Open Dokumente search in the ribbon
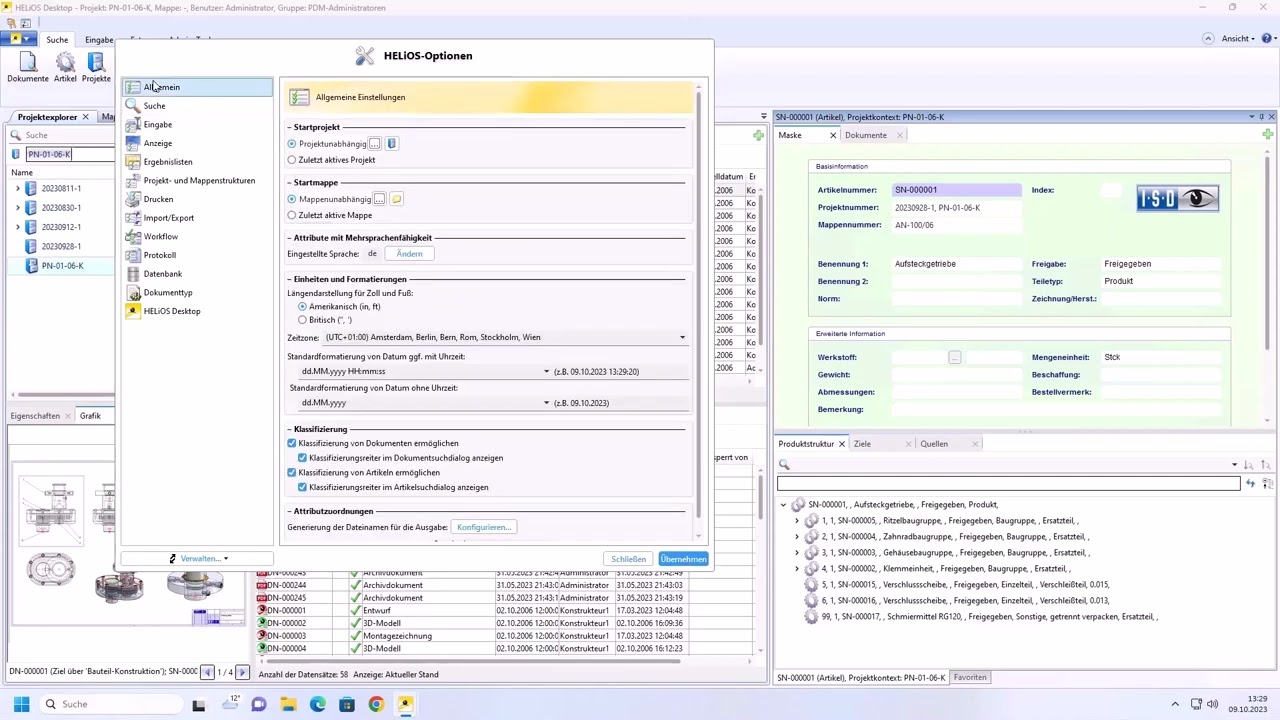The image size is (1280, 720). click(x=27, y=68)
